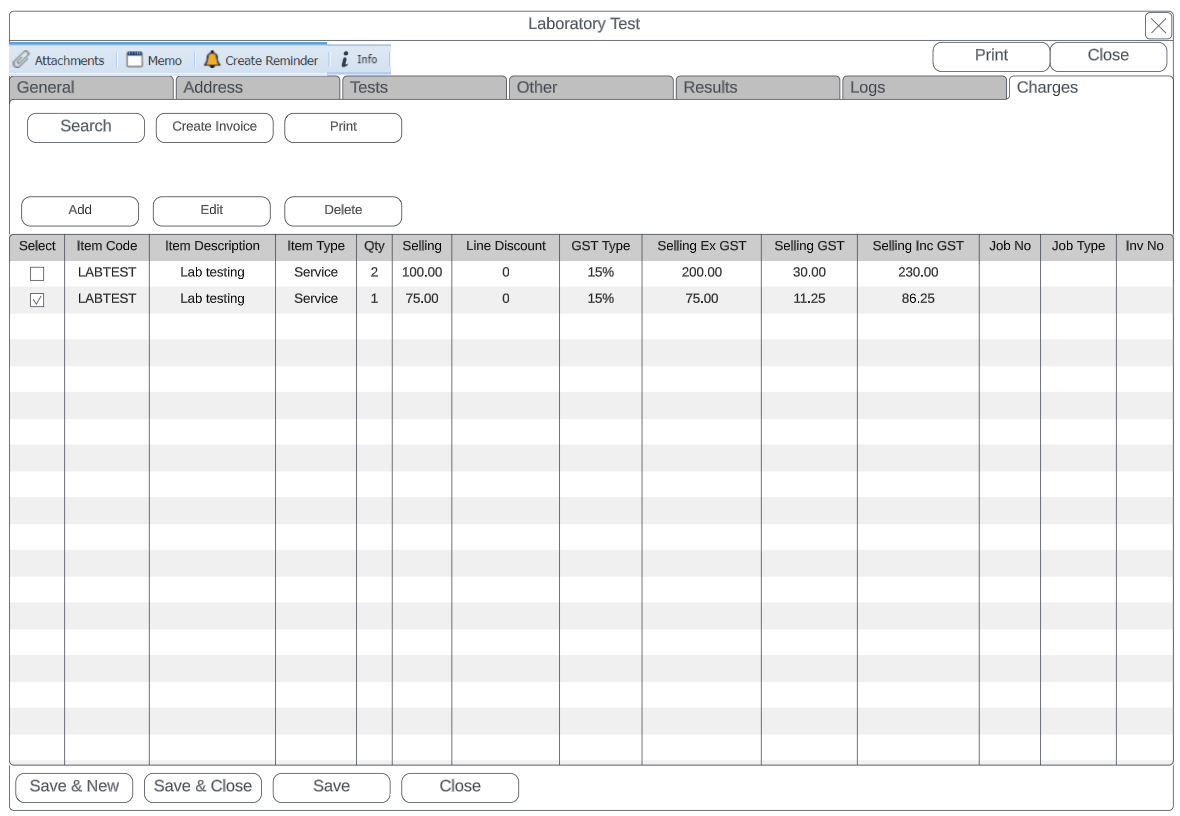Open the Info icon in toolbar
1180x816 pixels.
point(345,60)
